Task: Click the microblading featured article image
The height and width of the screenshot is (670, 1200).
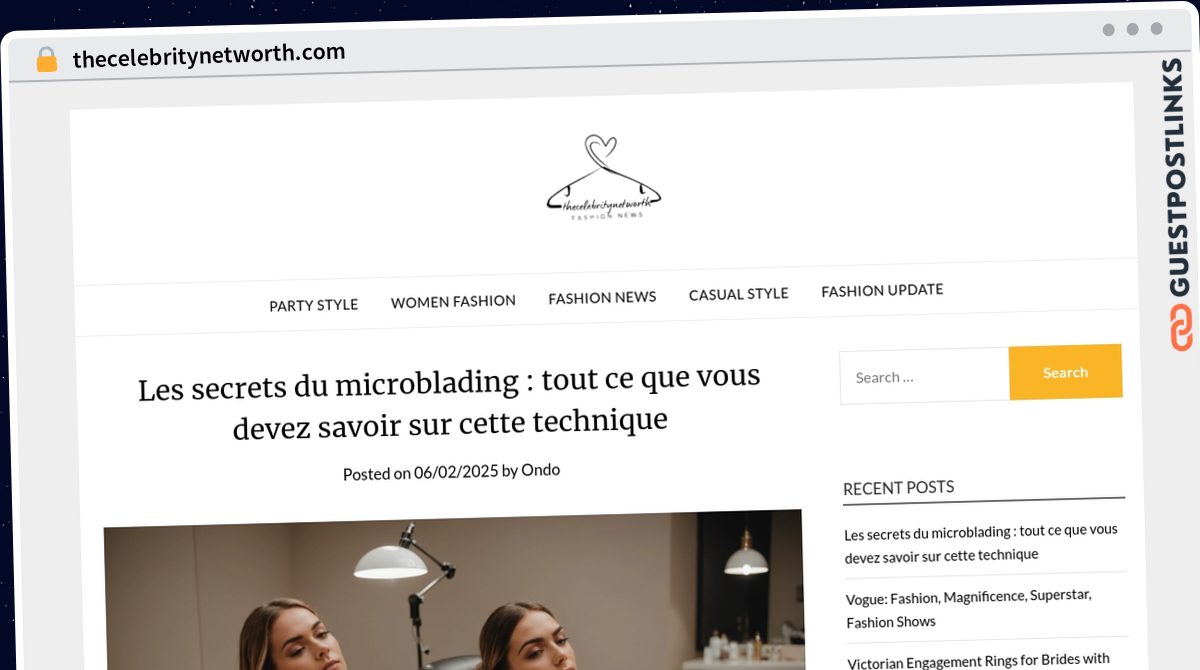Action: pos(453,590)
